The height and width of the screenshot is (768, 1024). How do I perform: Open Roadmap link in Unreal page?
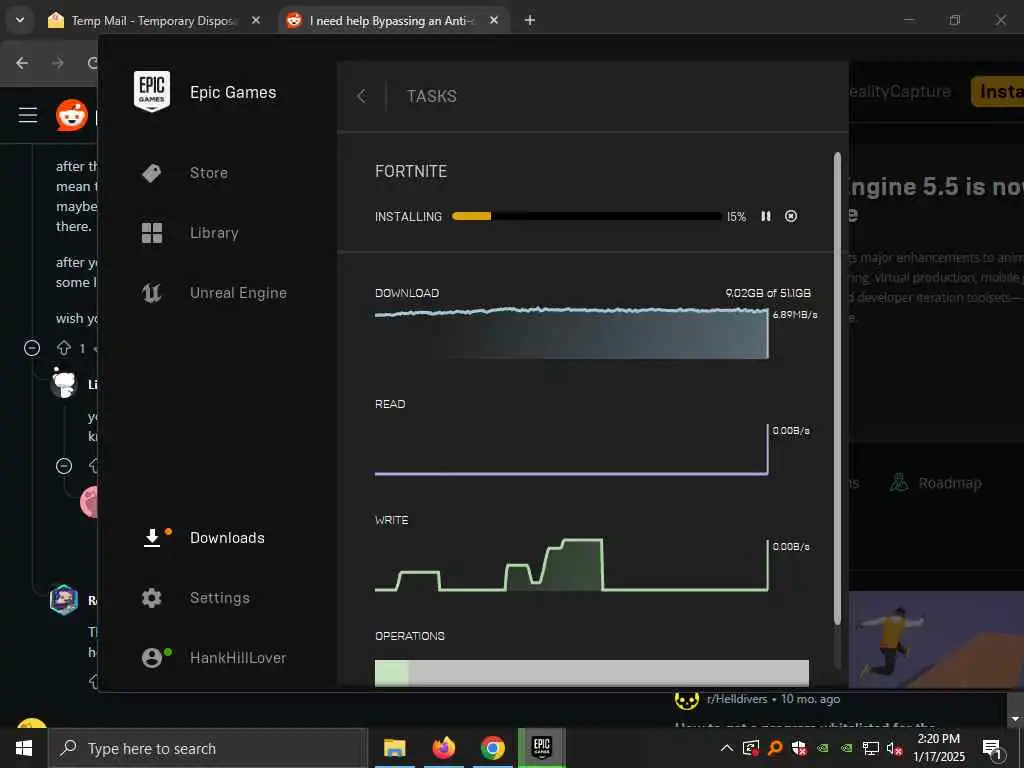pos(936,483)
